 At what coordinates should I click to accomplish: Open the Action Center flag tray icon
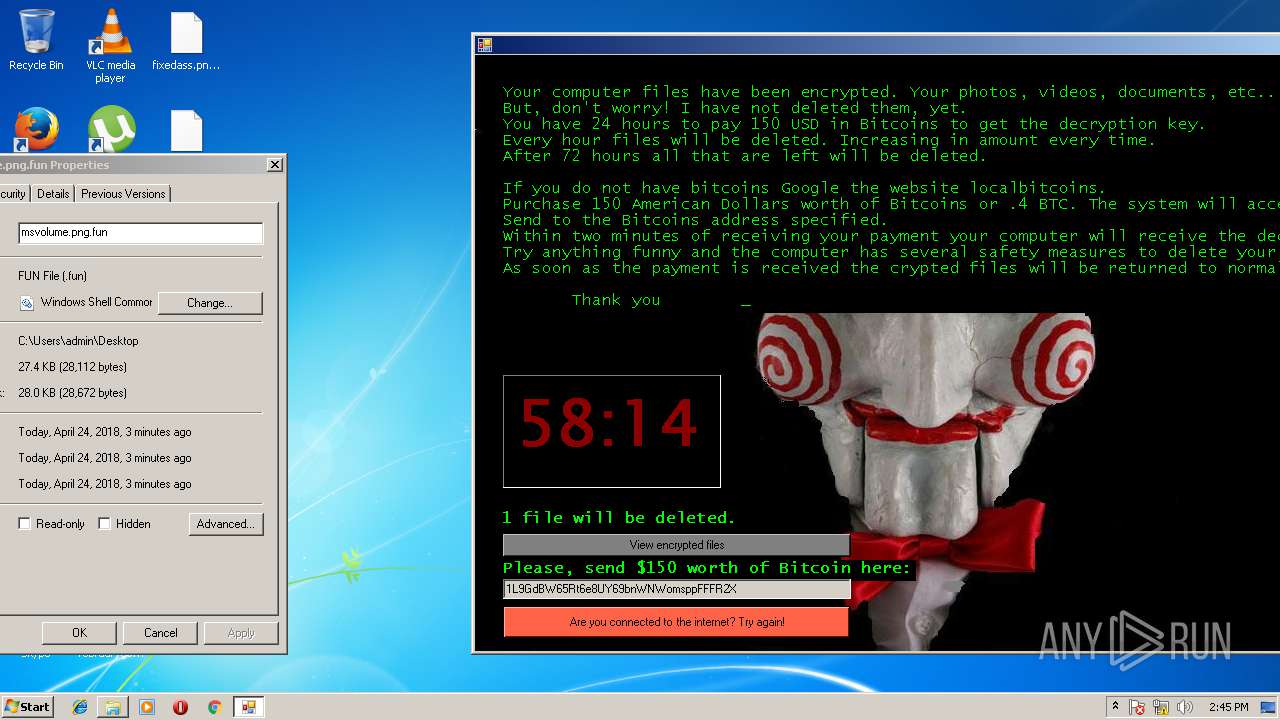1137,707
